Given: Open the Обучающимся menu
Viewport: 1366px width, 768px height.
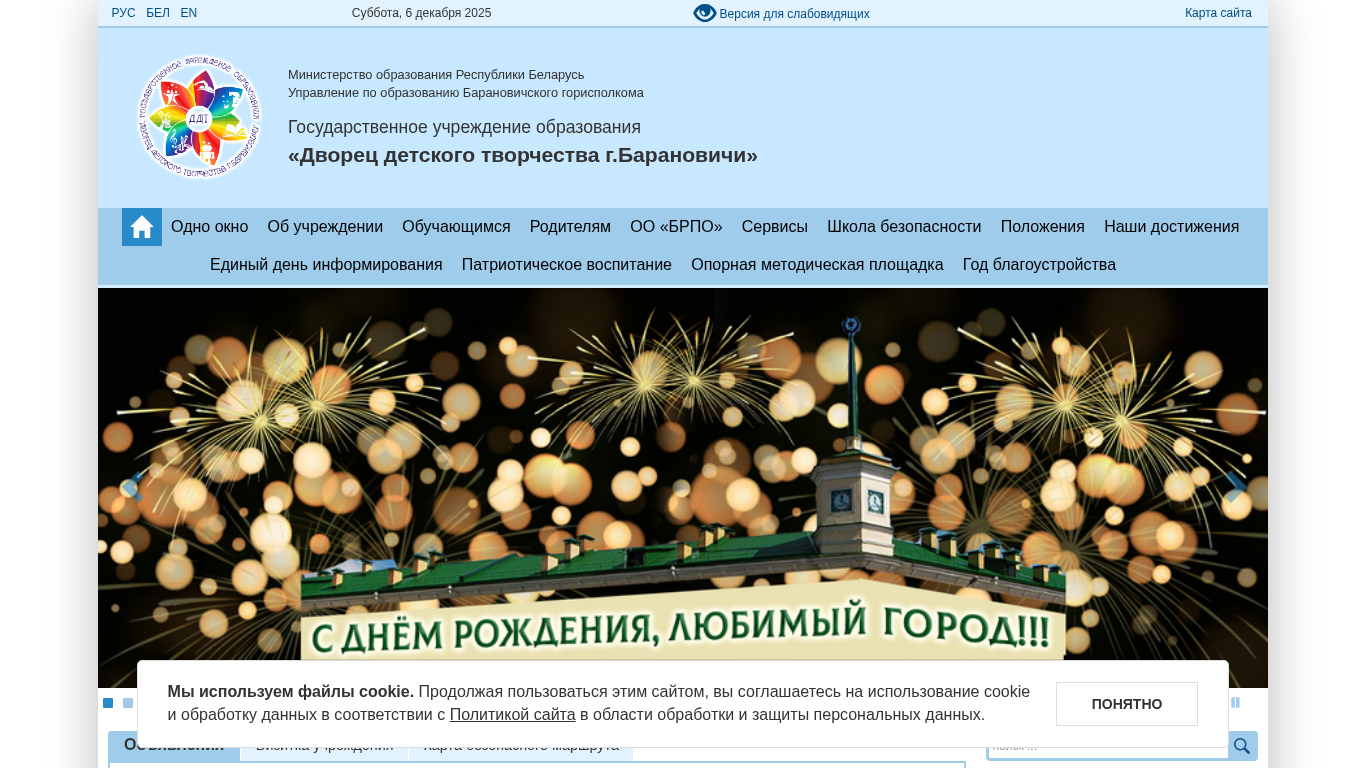Looking at the screenshot, I should click(456, 227).
